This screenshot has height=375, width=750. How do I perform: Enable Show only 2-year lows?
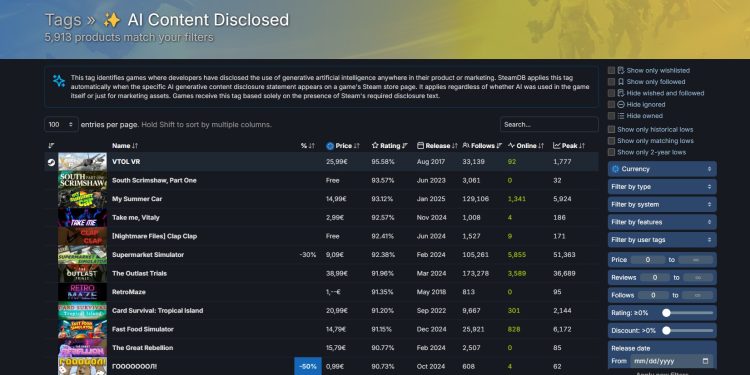pyautogui.click(x=611, y=152)
